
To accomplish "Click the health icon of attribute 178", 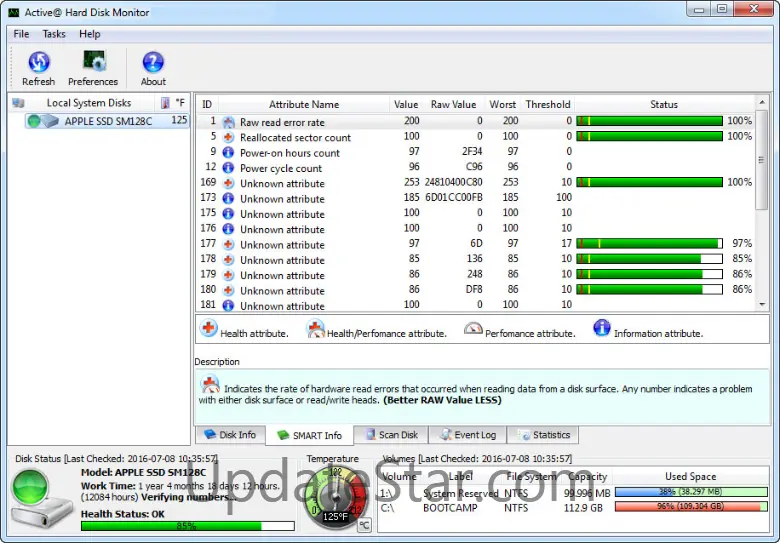I will [x=228, y=260].
